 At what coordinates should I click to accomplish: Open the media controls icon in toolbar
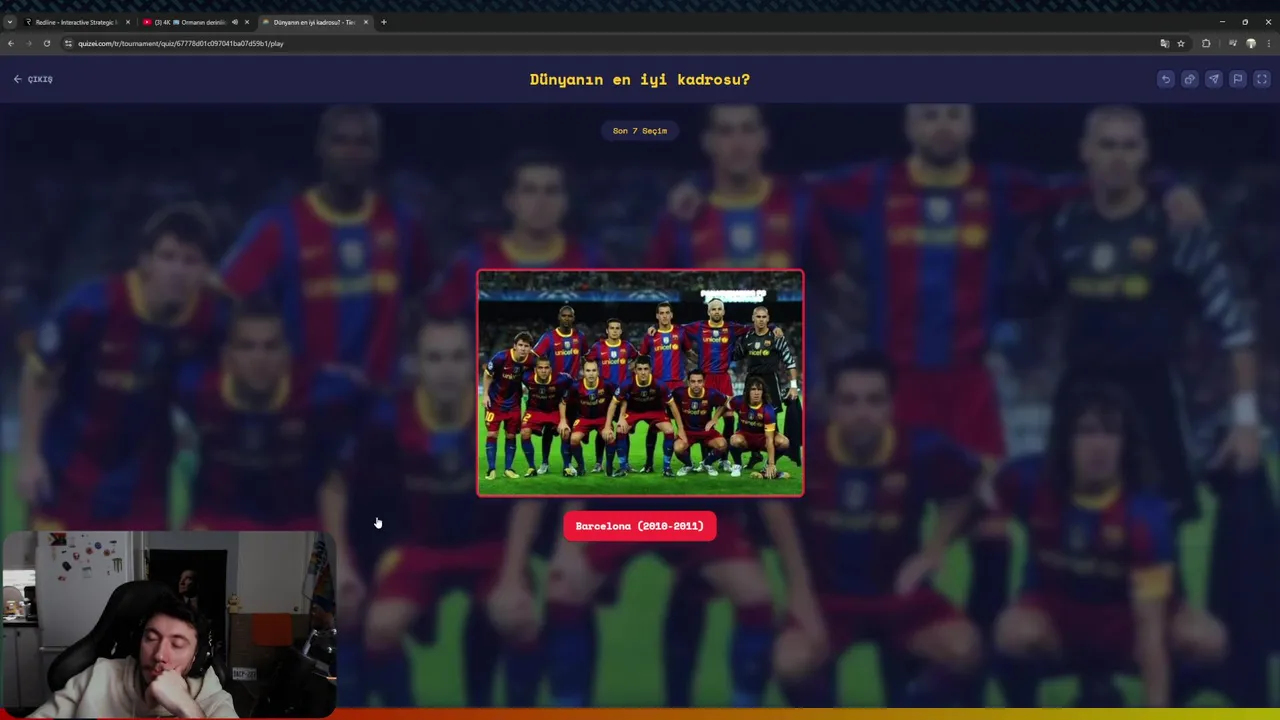tap(1232, 43)
